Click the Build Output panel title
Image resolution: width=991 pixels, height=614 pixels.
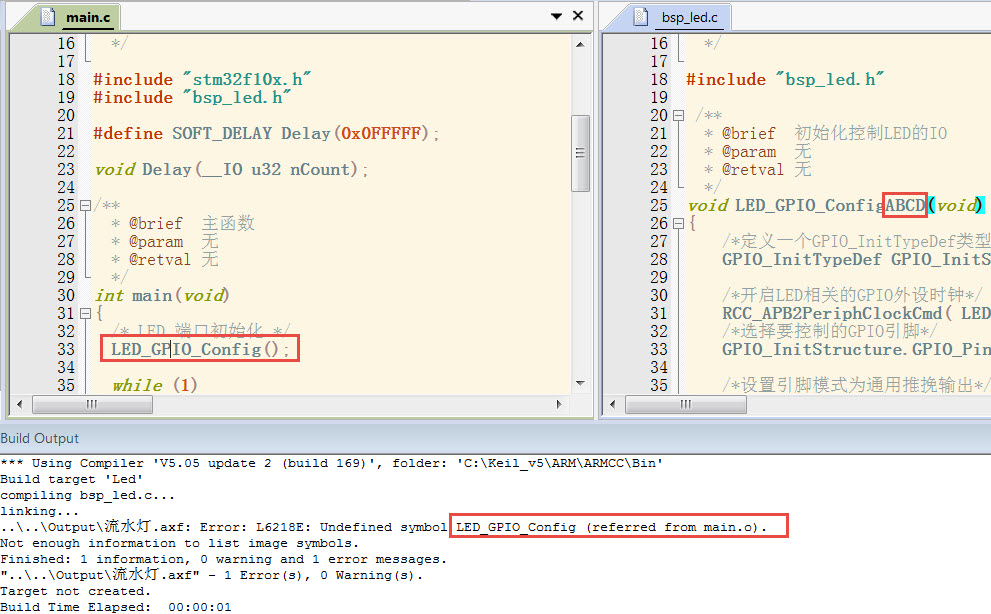40,438
